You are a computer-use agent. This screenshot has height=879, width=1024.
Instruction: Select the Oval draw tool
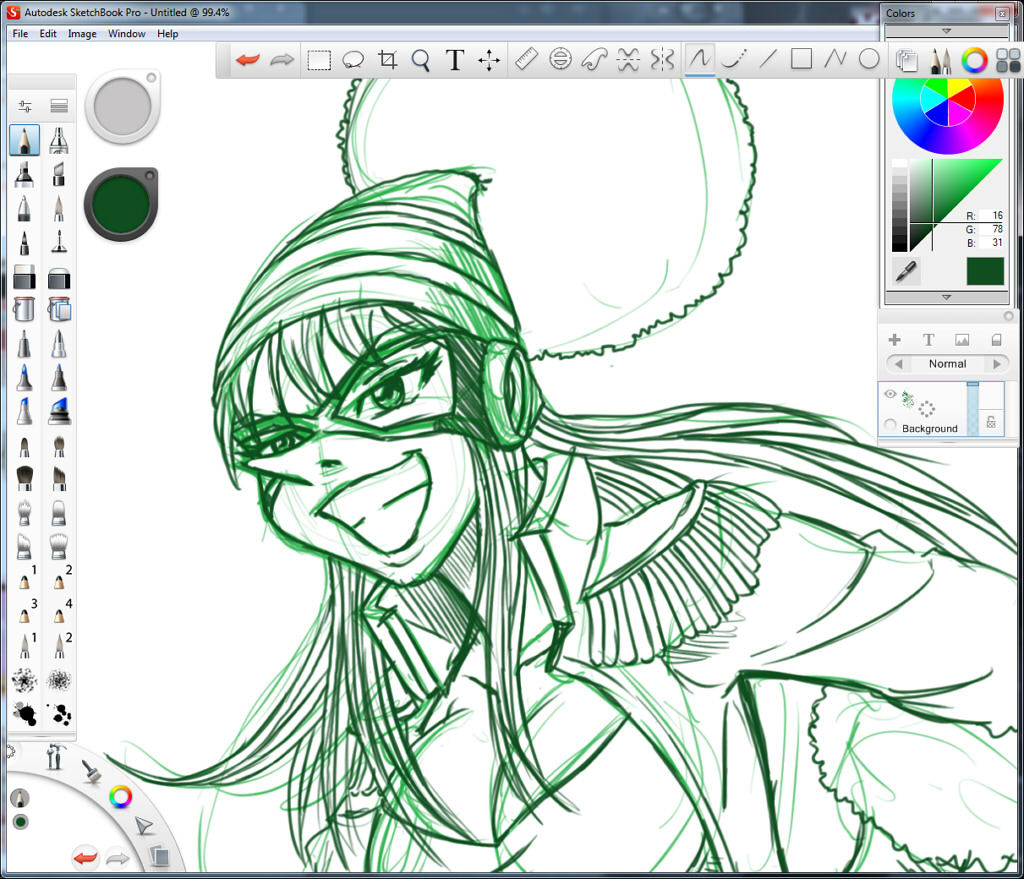click(869, 59)
